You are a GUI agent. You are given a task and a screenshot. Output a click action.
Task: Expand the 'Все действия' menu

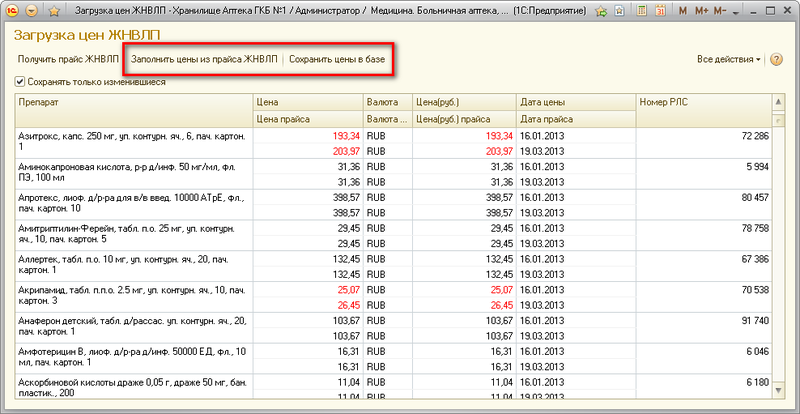(728, 59)
